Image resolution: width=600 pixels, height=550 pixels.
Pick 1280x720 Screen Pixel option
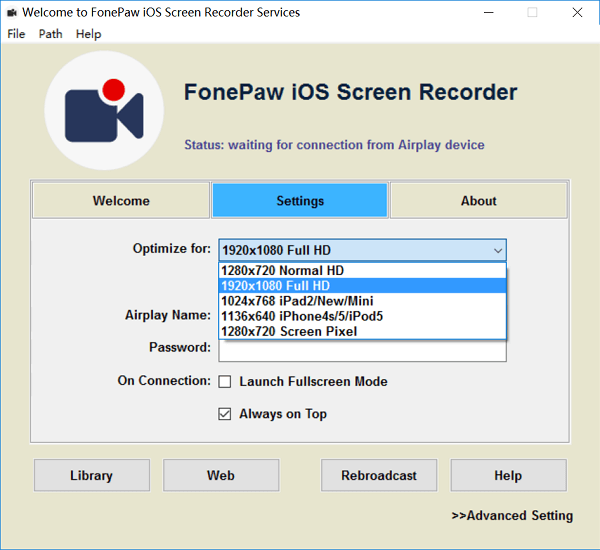click(x=362, y=331)
